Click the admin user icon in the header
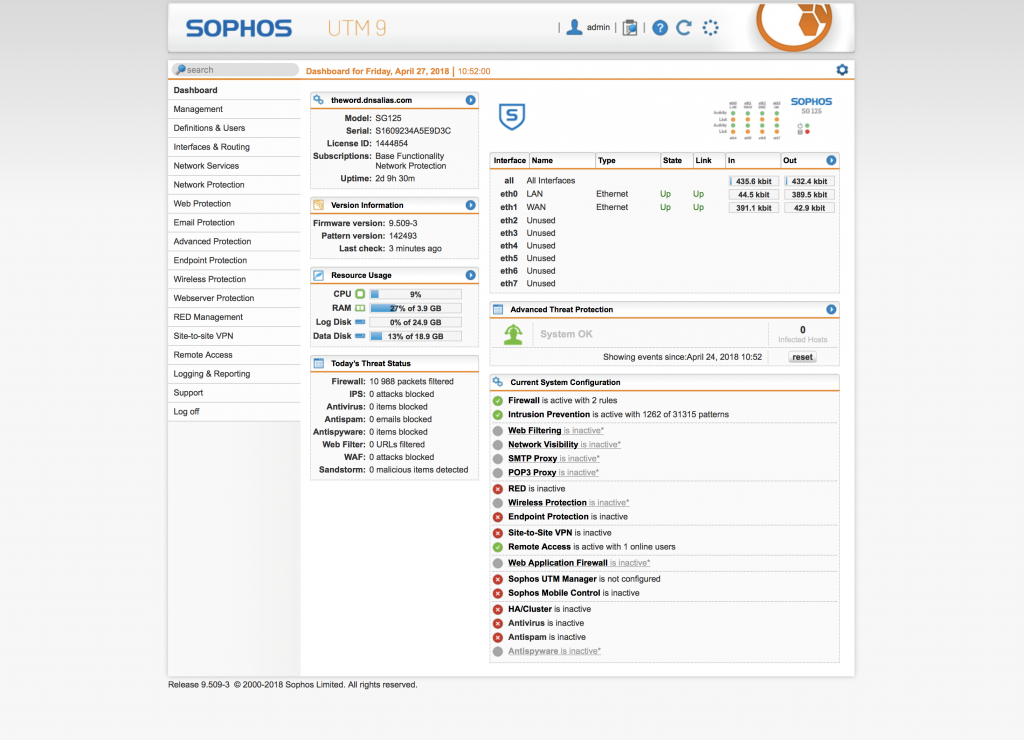Viewport: 1024px width, 740px height. coord(574,27)
